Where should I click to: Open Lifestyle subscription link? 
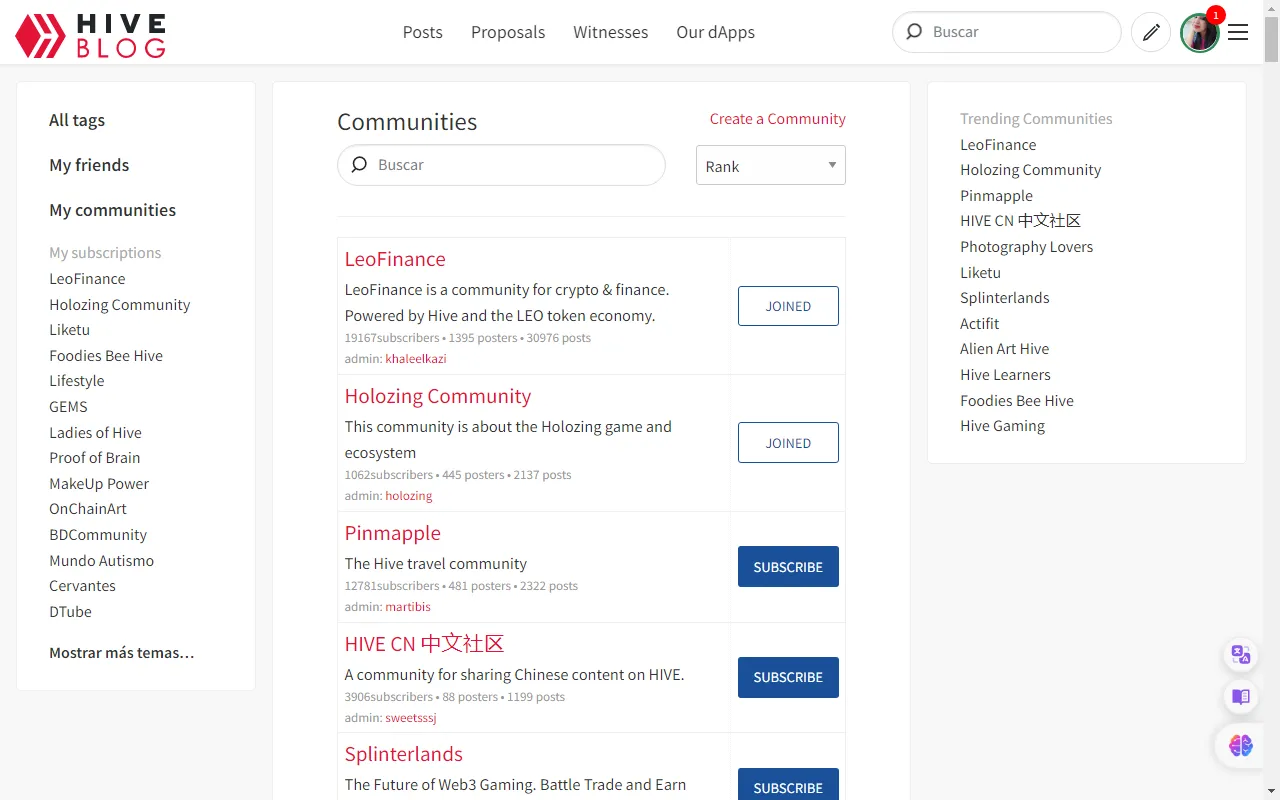77,381
